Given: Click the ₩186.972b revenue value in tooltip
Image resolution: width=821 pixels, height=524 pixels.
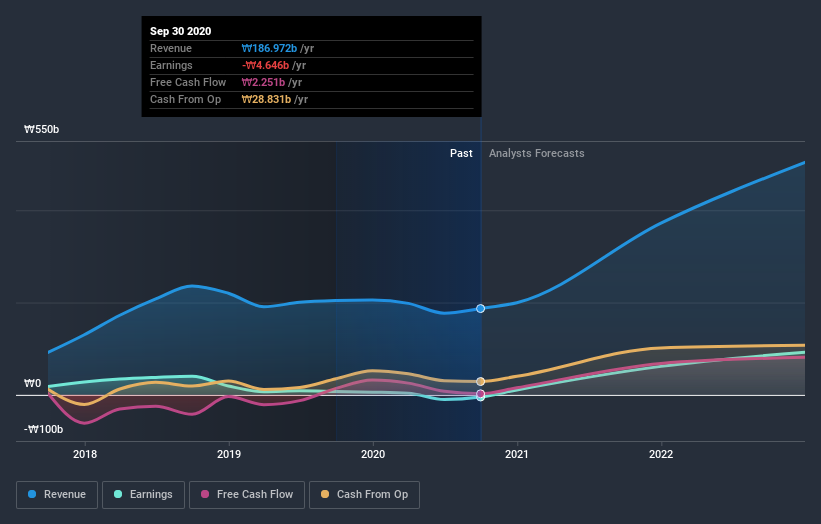Looking at the screenshot, I should pyautogui.click(x=269, y=48).
